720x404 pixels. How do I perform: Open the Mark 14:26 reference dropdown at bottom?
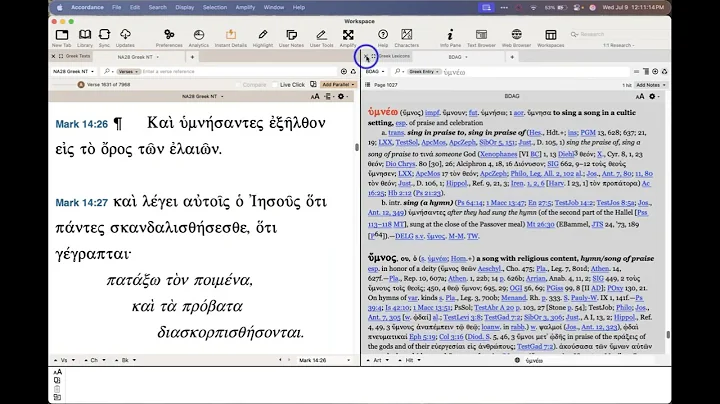[324, 360]
